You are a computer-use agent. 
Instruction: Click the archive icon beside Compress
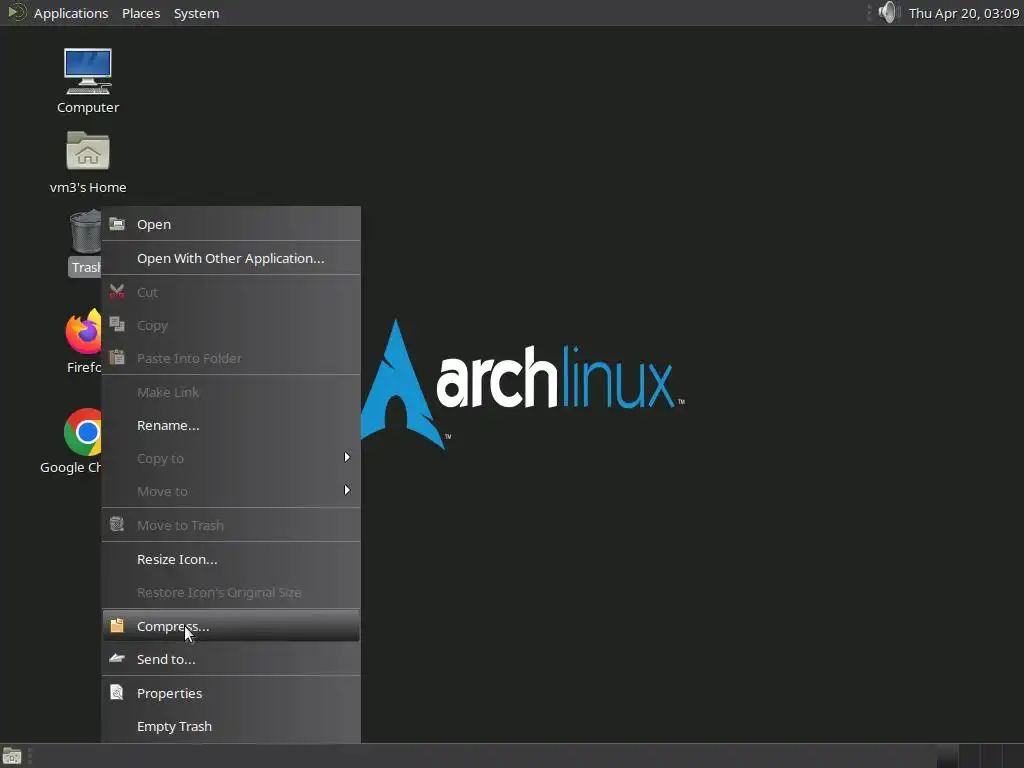pyautogui.click(x=117, y=626)
